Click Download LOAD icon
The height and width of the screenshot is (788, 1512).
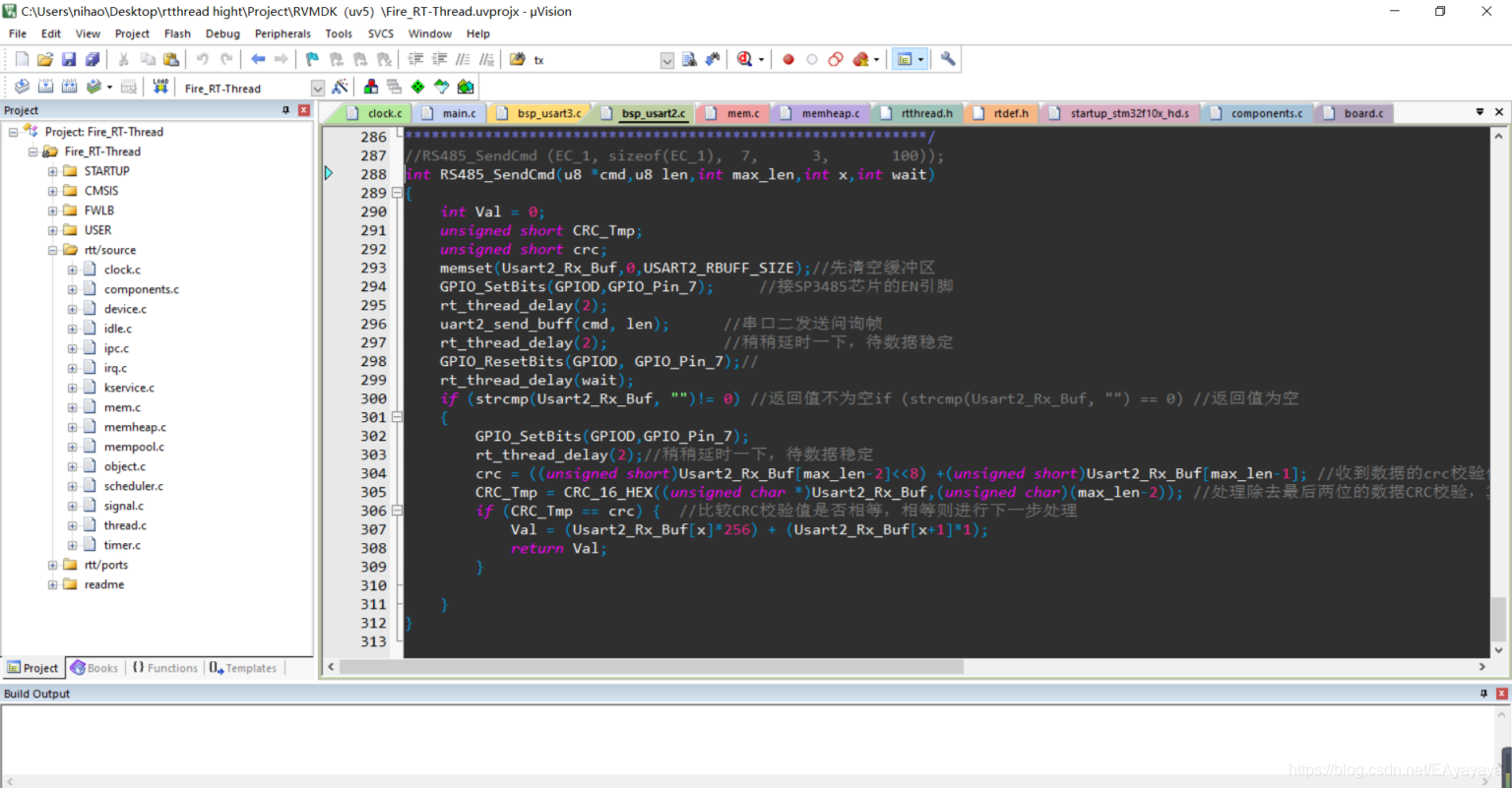pos(160,87)
